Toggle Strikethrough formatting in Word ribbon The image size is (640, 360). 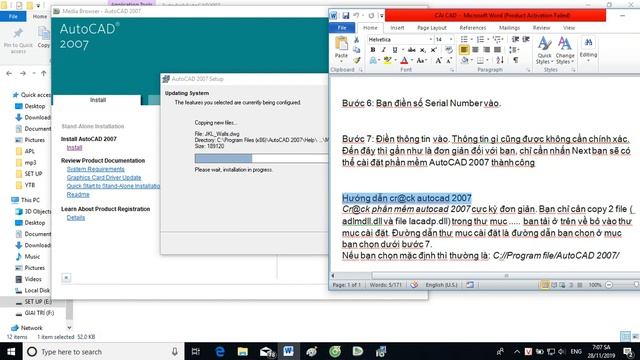click(x=411, y=50)
